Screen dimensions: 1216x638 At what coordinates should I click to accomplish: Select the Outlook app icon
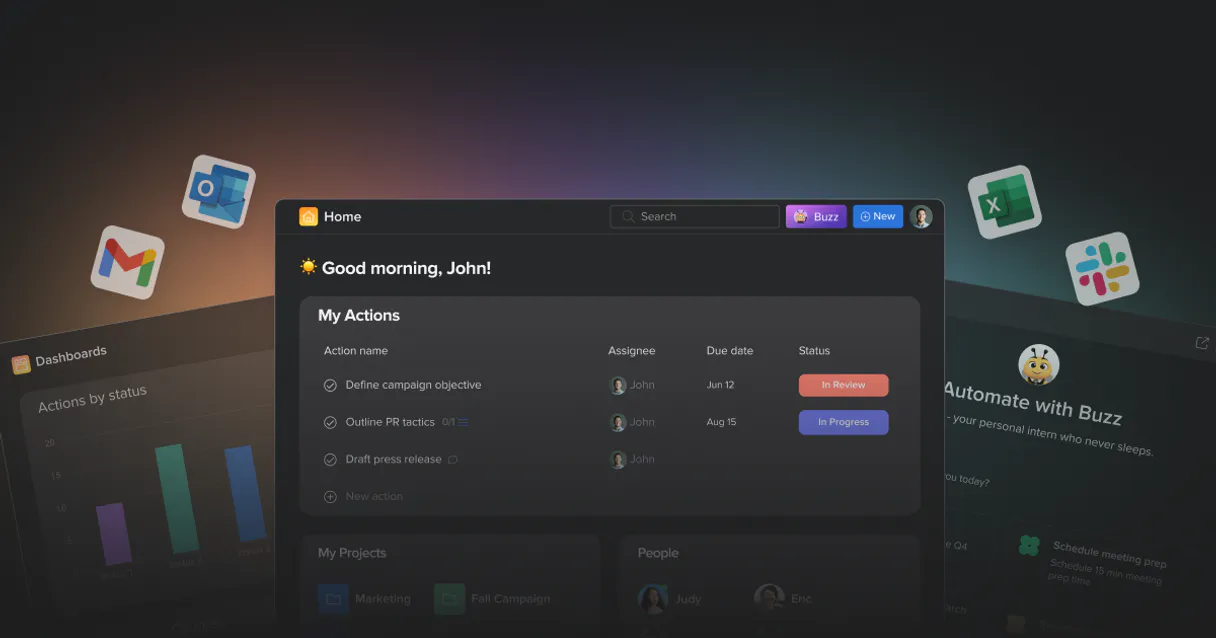tap(218, 191)
